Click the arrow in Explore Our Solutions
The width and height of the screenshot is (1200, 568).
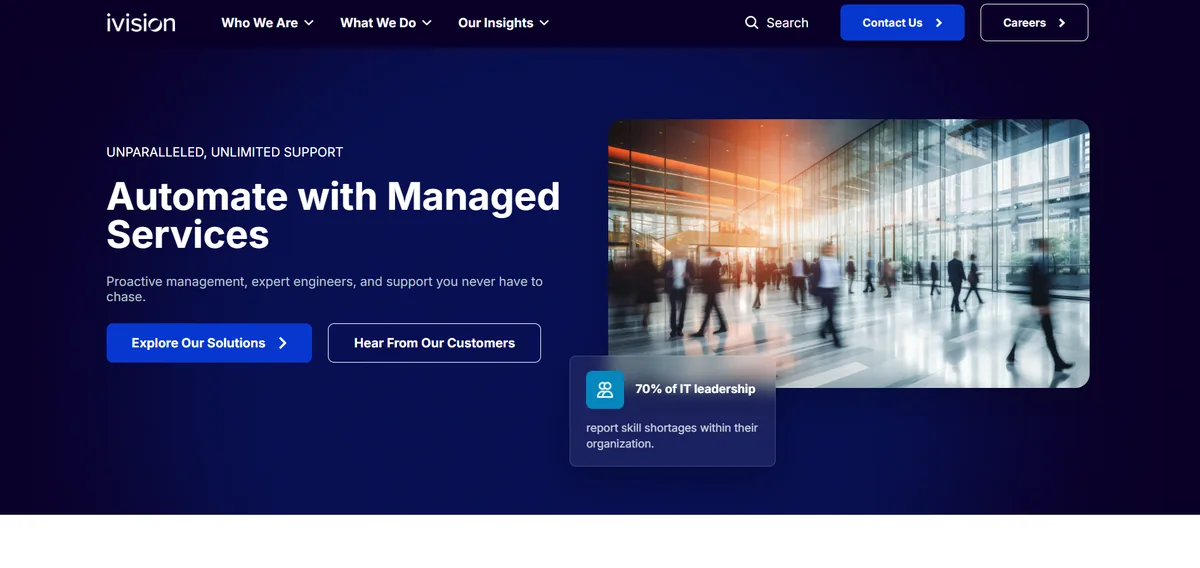pyautogui.click(x=283, y=343)
